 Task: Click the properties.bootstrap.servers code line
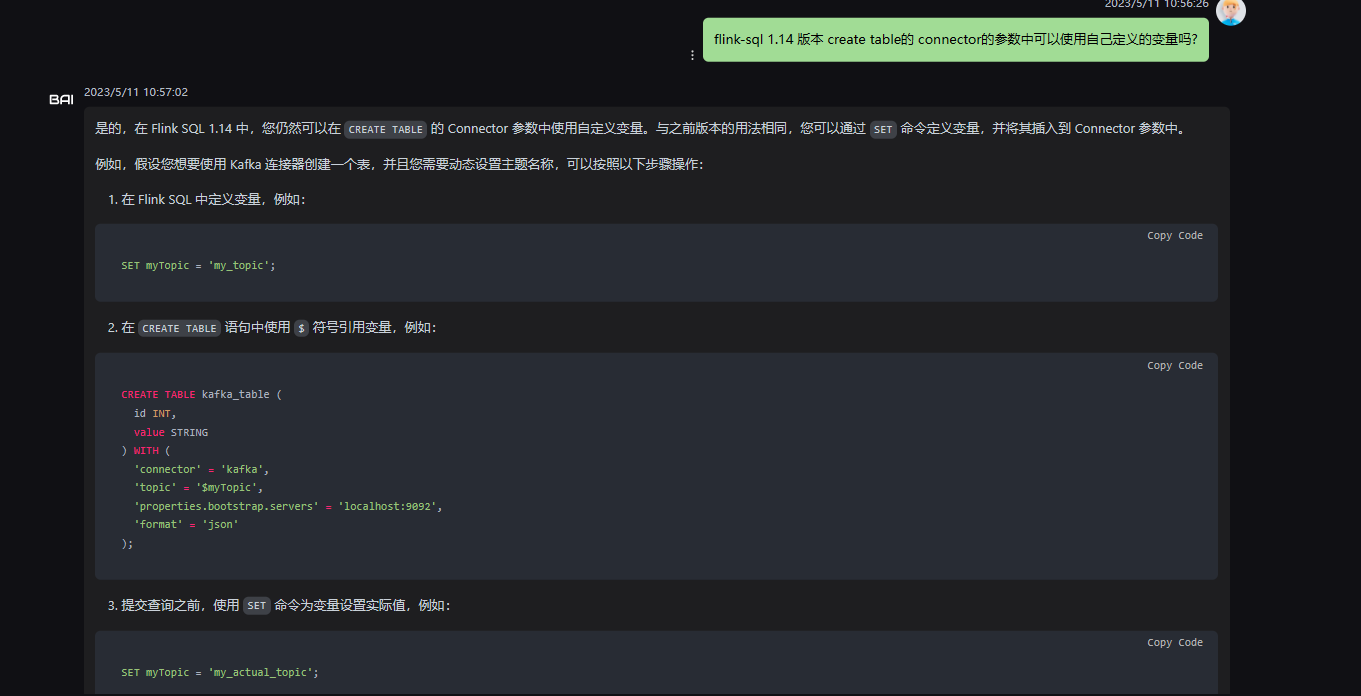point(288,507)
